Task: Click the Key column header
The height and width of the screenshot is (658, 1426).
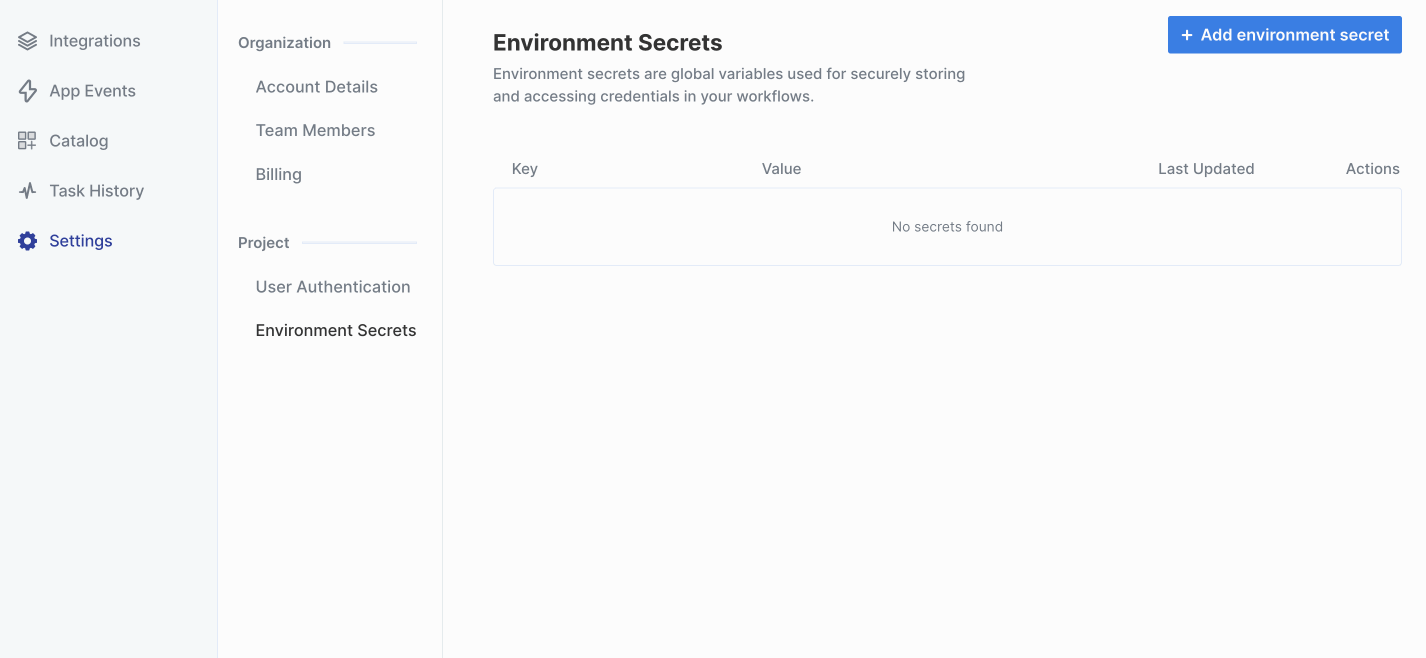Action: [x=524, y=169]
